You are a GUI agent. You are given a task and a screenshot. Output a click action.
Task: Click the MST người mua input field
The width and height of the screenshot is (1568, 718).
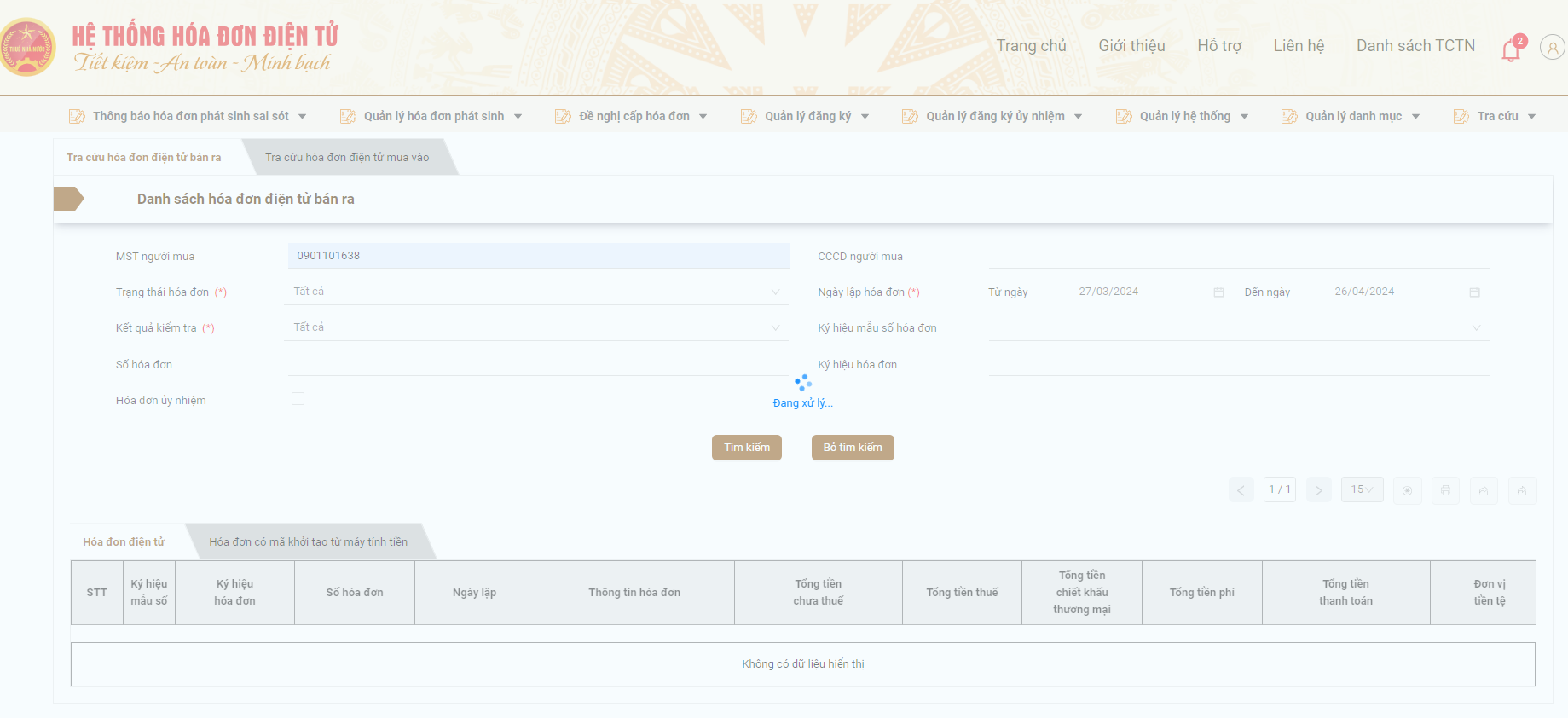537,256
